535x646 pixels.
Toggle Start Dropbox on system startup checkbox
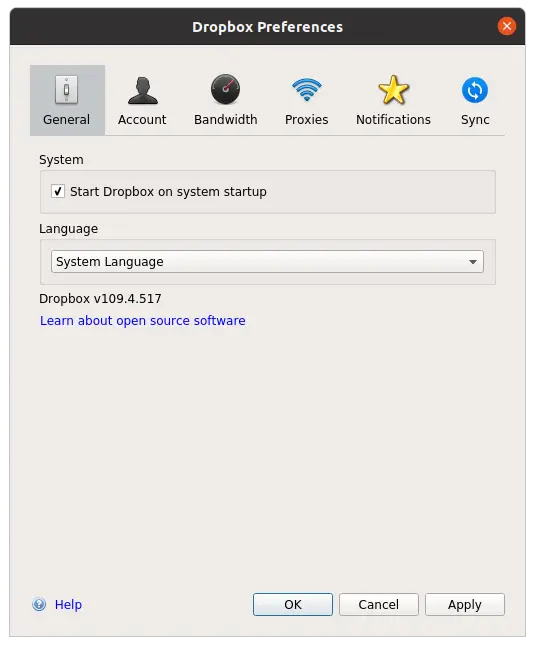click(58, 191)
